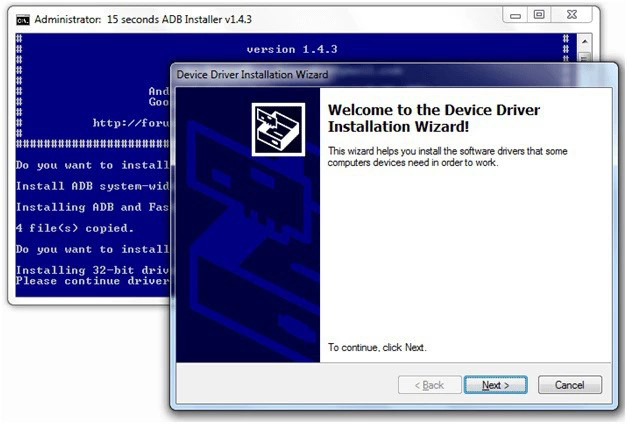This screenshot has height=424, width=627.
Task: Cancel the driver installation wizard
Action: 569,385
